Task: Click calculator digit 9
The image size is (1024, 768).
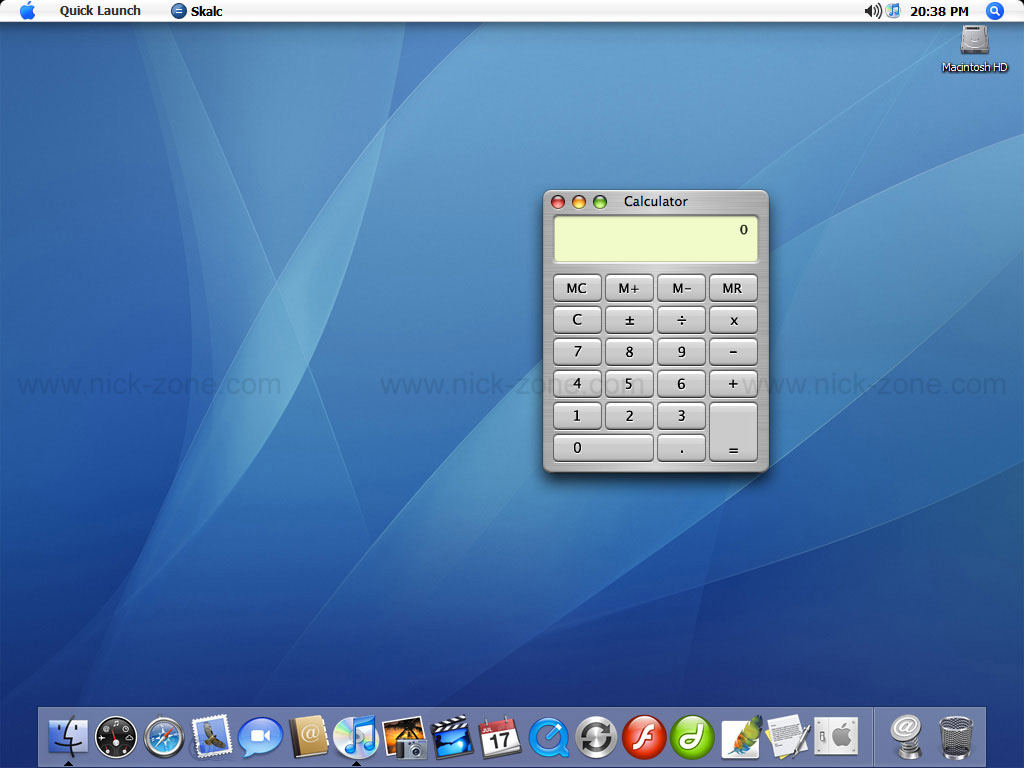Action: tap(681, 352)
